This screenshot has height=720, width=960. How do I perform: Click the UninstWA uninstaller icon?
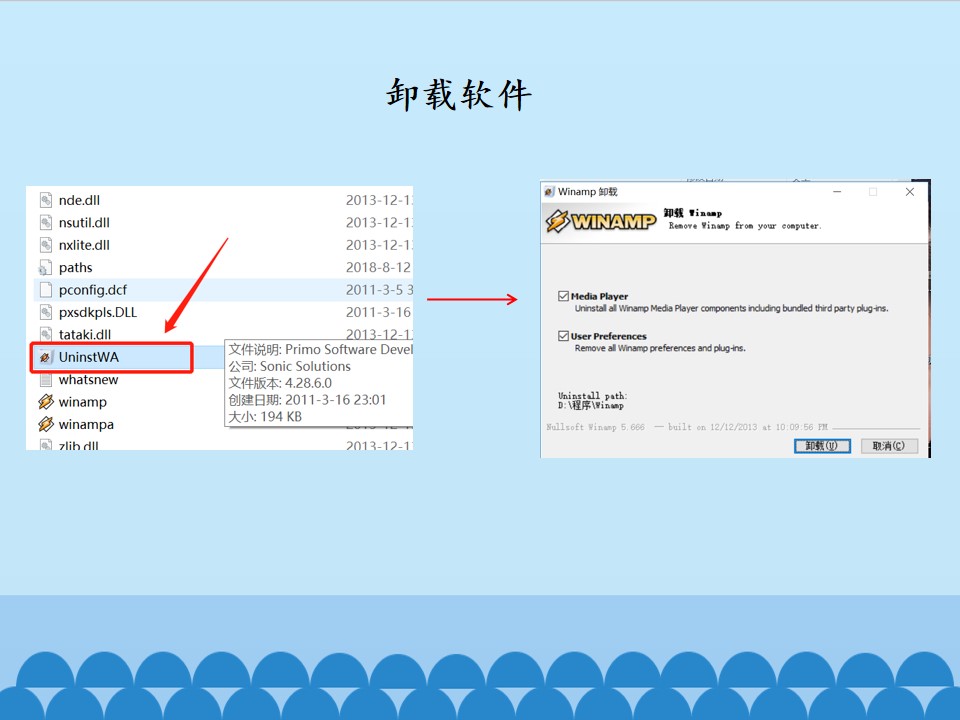click(46, 357)
